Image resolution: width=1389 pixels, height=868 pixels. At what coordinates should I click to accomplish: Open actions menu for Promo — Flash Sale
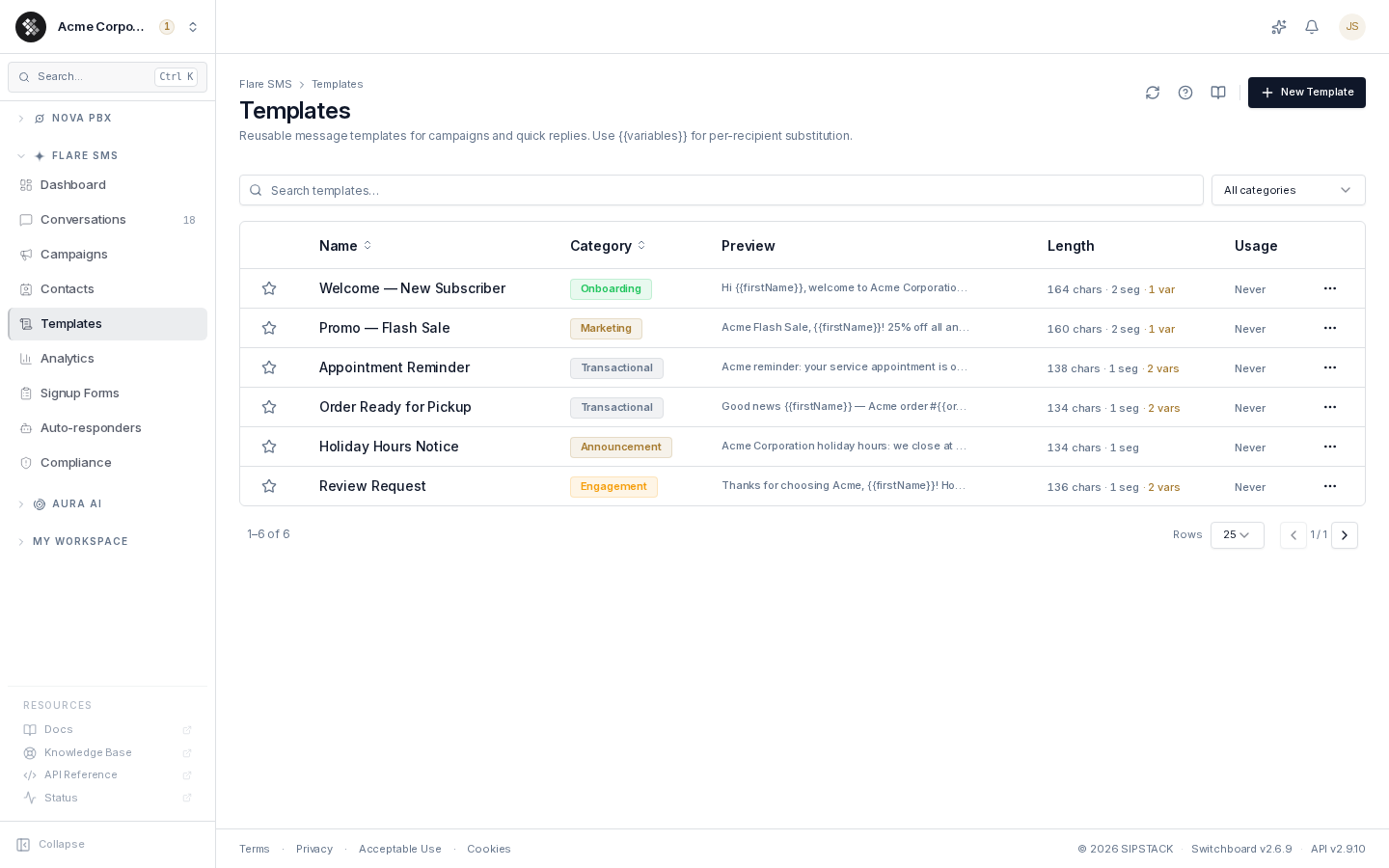(1330, 328)
